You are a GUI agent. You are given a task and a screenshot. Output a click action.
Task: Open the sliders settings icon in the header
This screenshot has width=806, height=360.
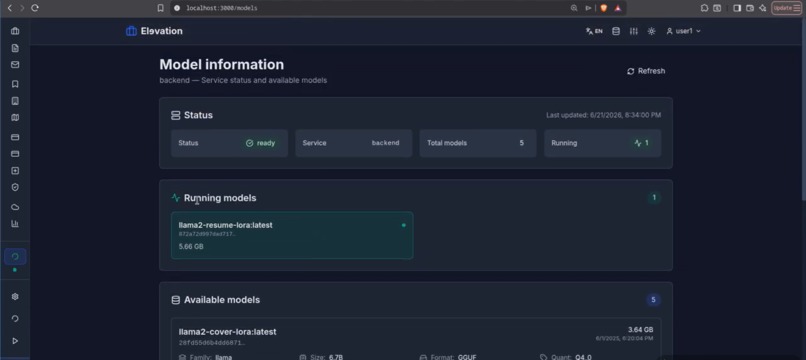[x=634, y=31]
